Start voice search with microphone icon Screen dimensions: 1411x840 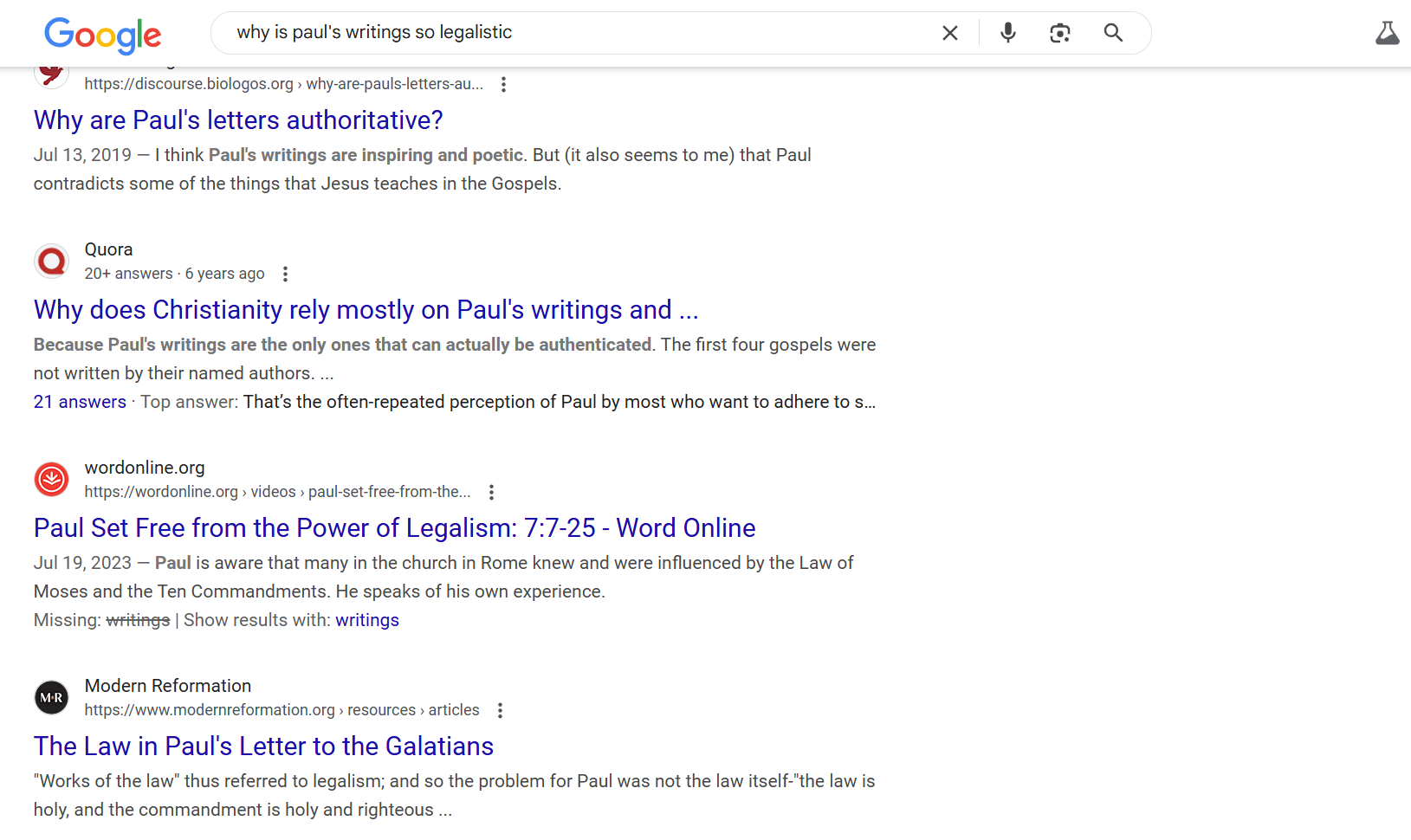pyautogui.click(x=1008, y=33)
